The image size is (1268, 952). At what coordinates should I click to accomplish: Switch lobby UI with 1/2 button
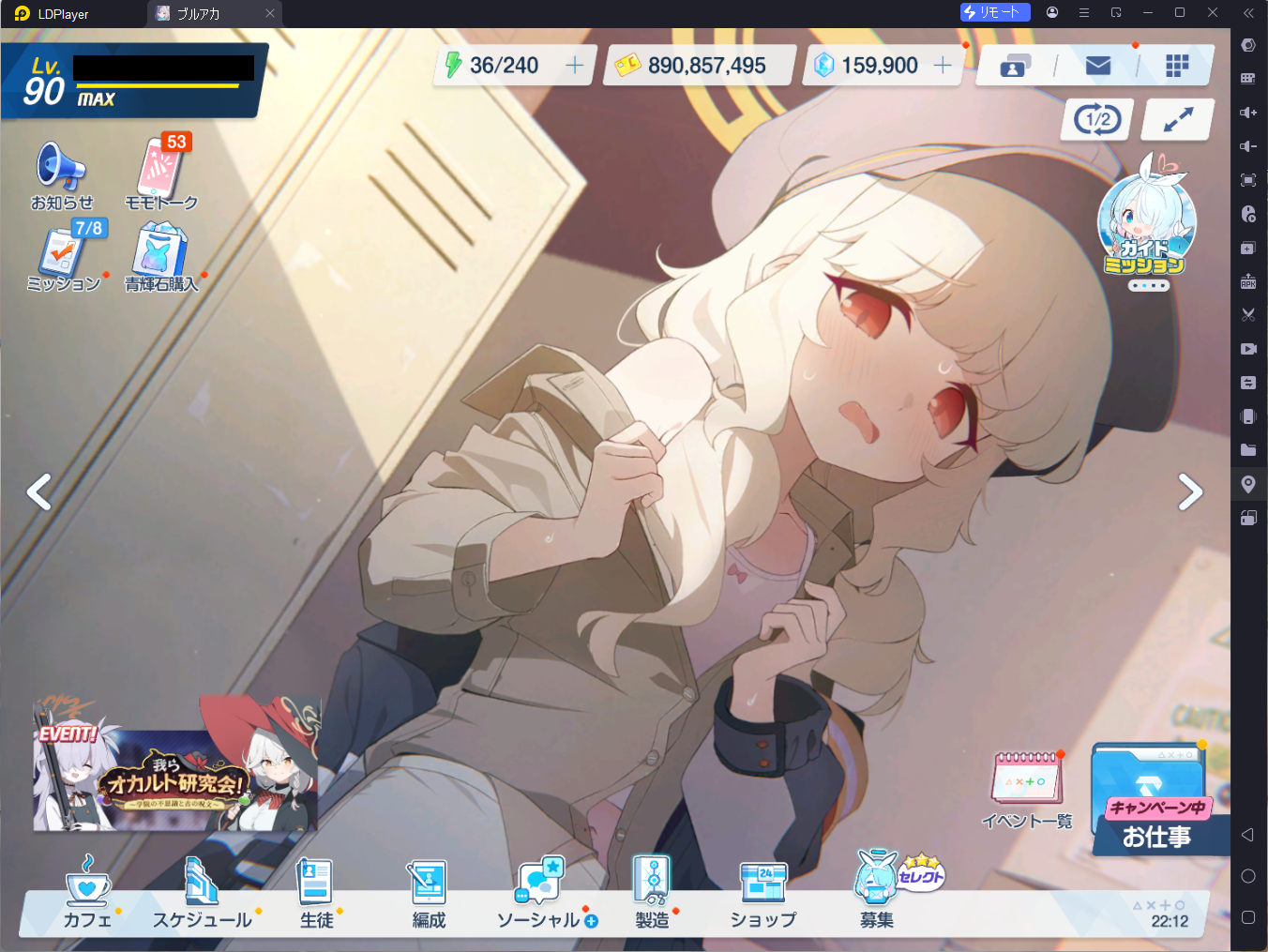pyautogui.click(x=1098, y=119)
